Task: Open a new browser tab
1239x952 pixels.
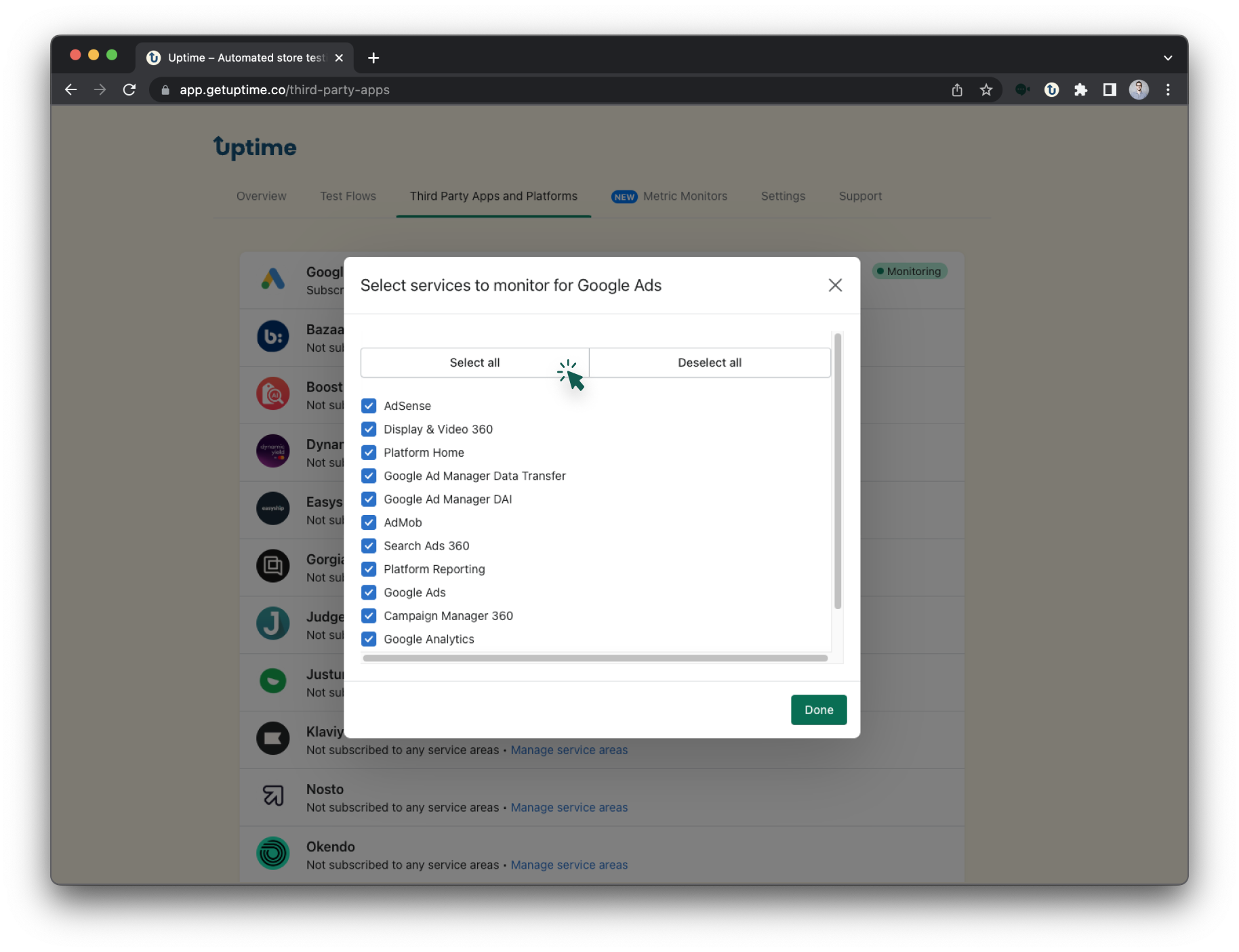Action: click(x=373, y=58)
